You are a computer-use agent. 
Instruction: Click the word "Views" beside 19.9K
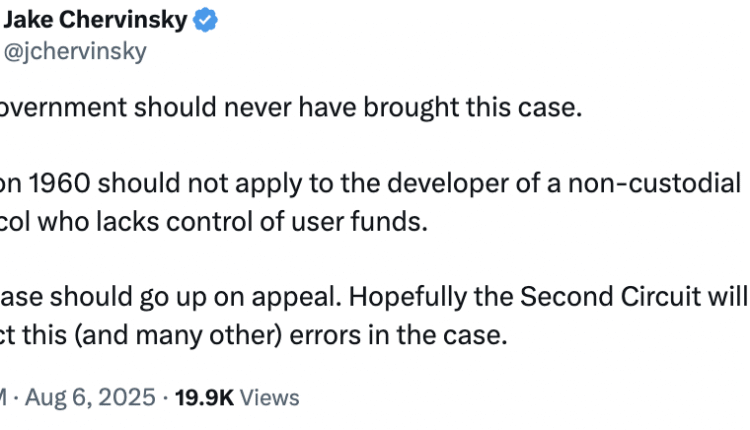click(x=269, y=398)
